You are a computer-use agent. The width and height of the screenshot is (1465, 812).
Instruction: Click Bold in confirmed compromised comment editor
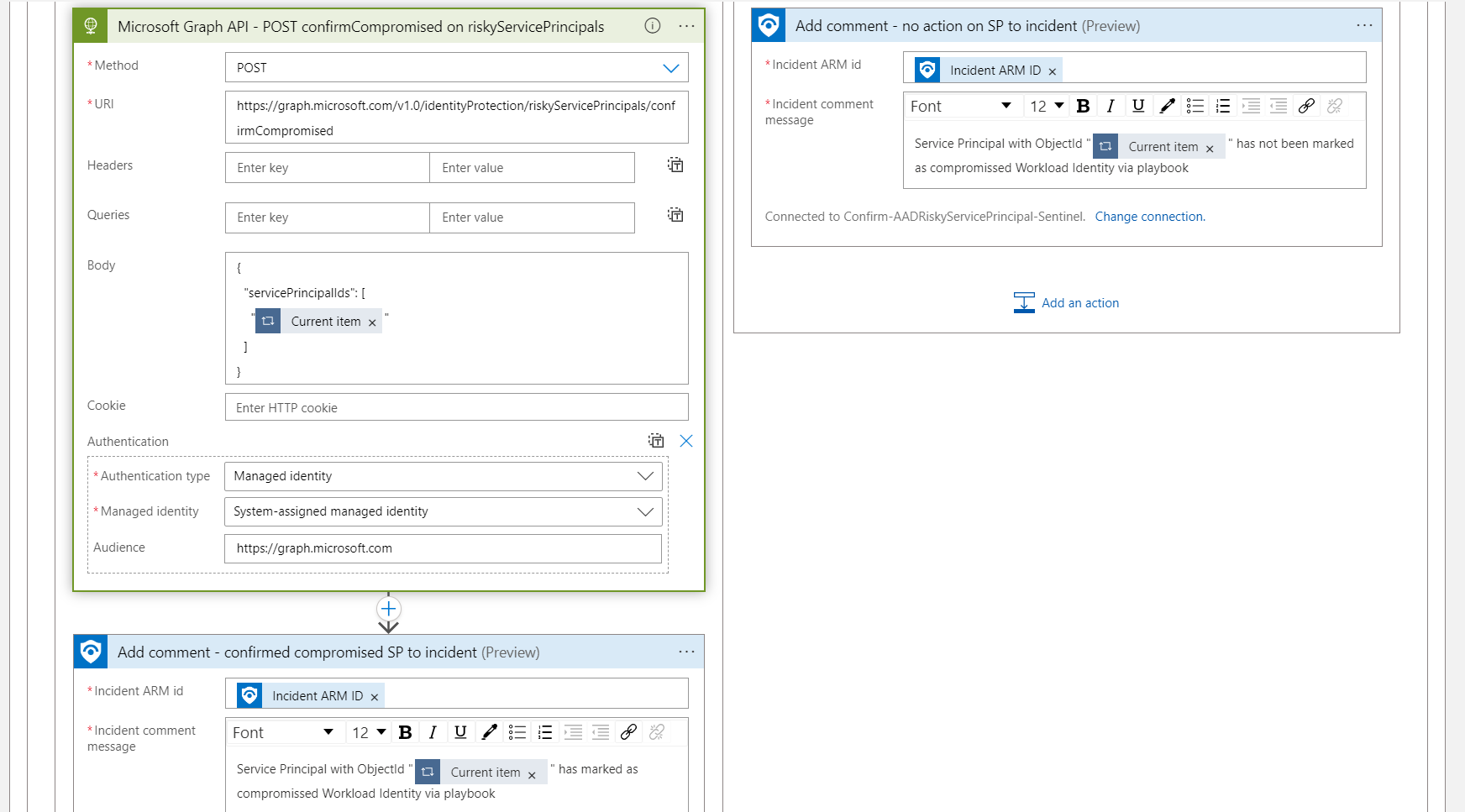(405, 732)
